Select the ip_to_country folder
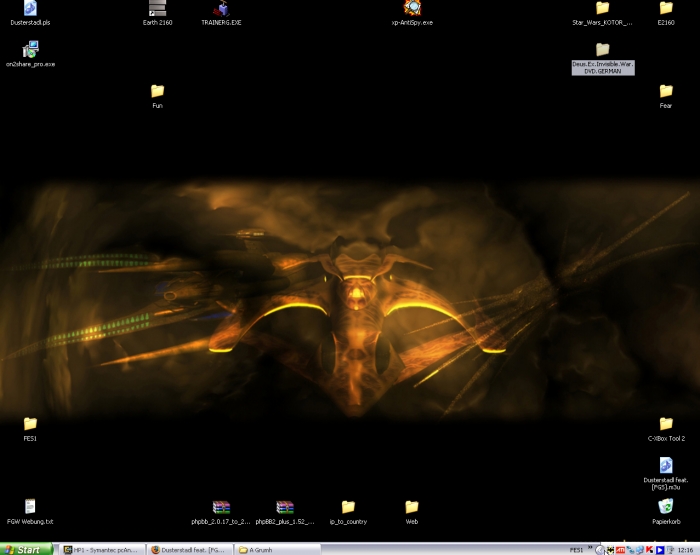Viewport: 700px width, 555px height. point(348,512)
